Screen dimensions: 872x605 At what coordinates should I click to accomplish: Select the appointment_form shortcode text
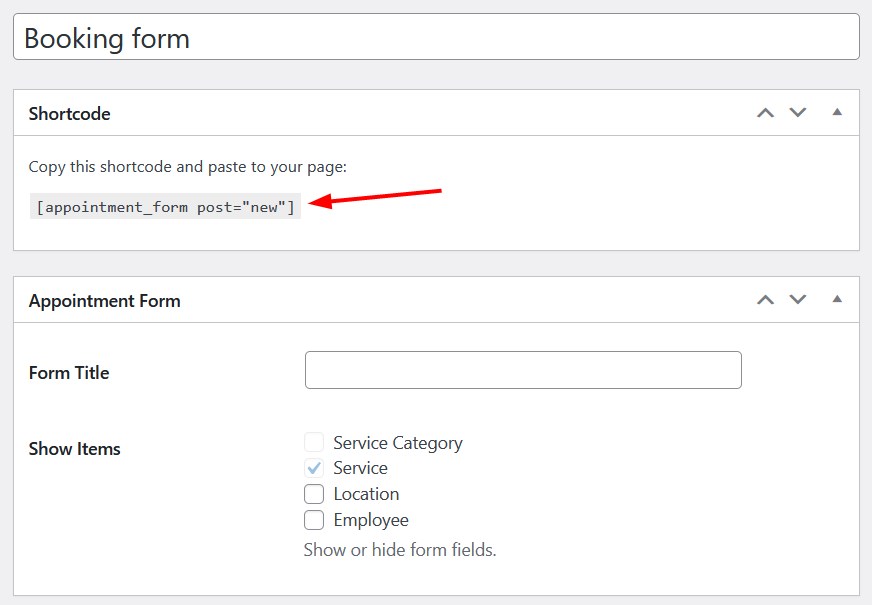[x=165, y=207]
